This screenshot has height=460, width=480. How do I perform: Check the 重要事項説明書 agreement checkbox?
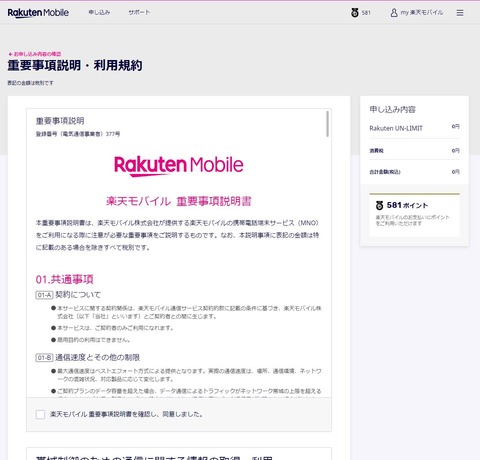40,414
